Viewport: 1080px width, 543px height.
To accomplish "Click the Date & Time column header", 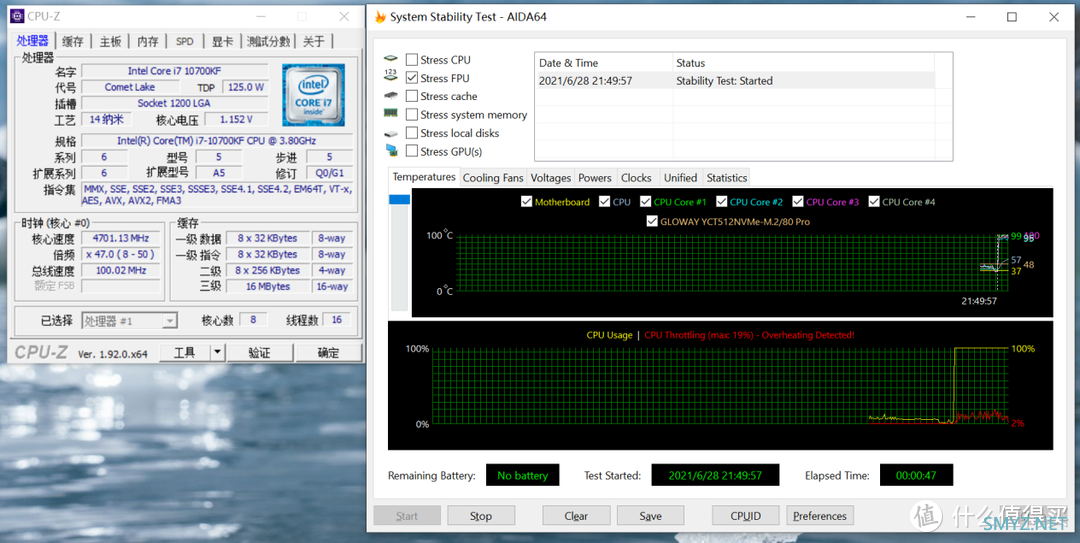I will tap(603, 63).
